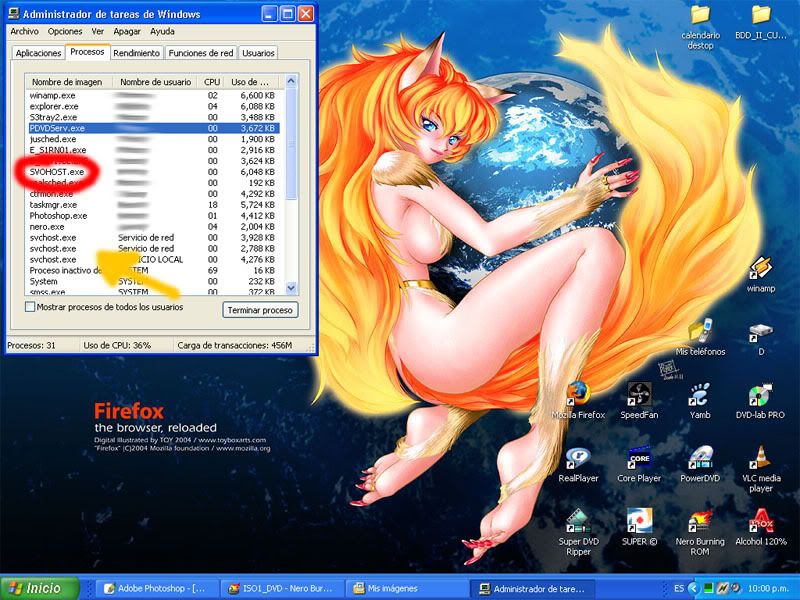Open the PowerDVD desktop icon
The width and height of the screenshot is (800, 600).
[699, 464]
